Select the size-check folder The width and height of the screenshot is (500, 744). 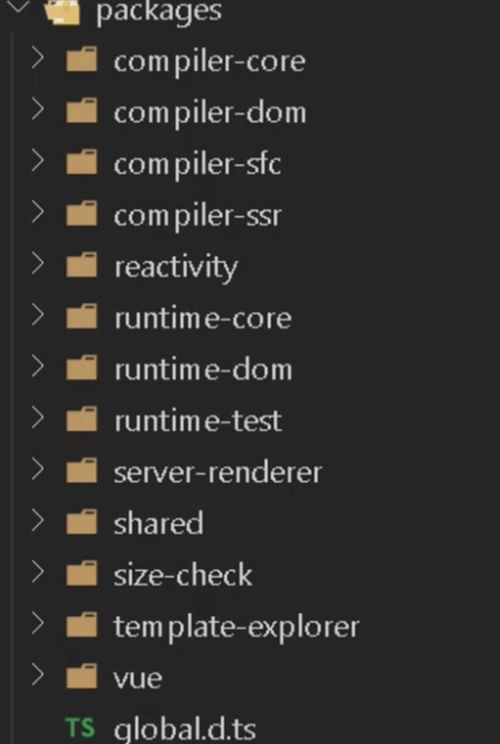pos(250,574)
